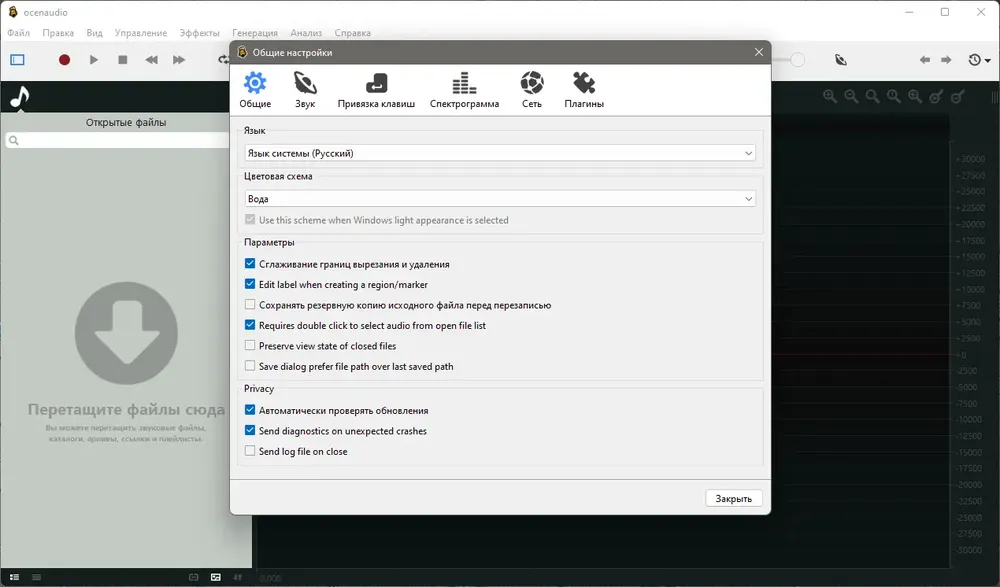The height and width of the screenshot is (587, 1000).
Task: Open the Плагины plugins settings icon
Action: 584,83
